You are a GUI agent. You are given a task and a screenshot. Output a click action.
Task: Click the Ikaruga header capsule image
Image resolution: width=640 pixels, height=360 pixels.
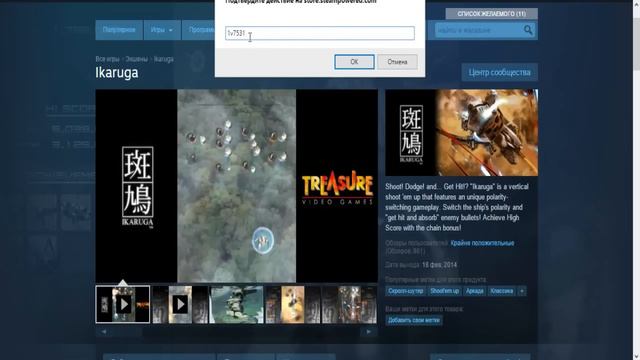click(x=462, y=133)
